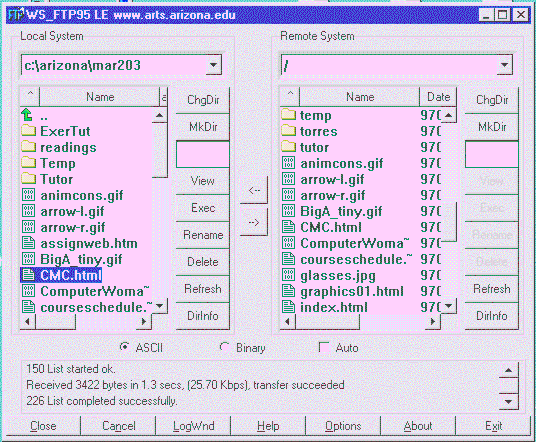Click log pane scroll-down arrow
The width and height of the screenshot is (536, 442).
(x=508, y=402)
